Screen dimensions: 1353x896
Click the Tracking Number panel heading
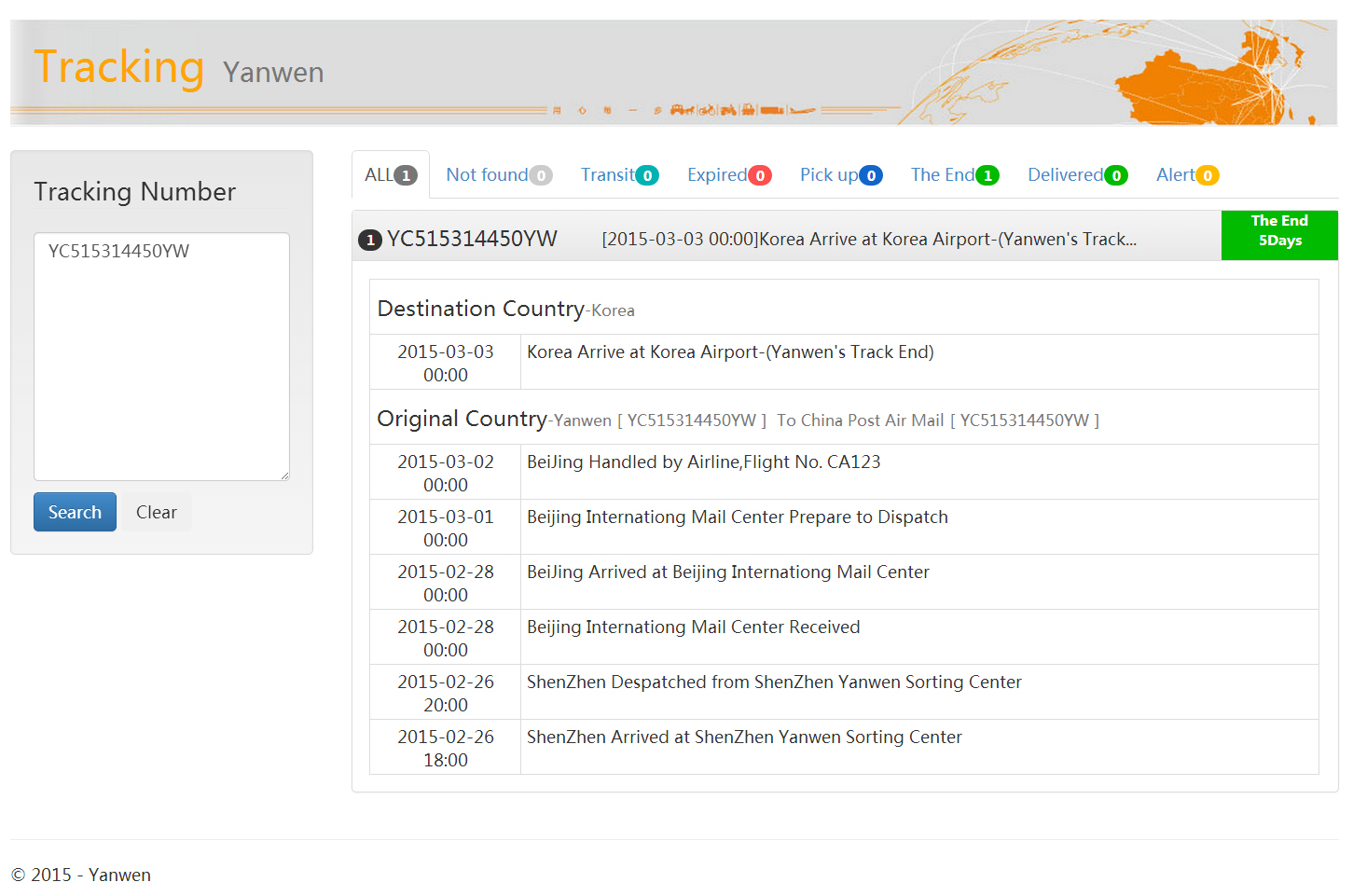pyautogui.click(x=135, y=191)
